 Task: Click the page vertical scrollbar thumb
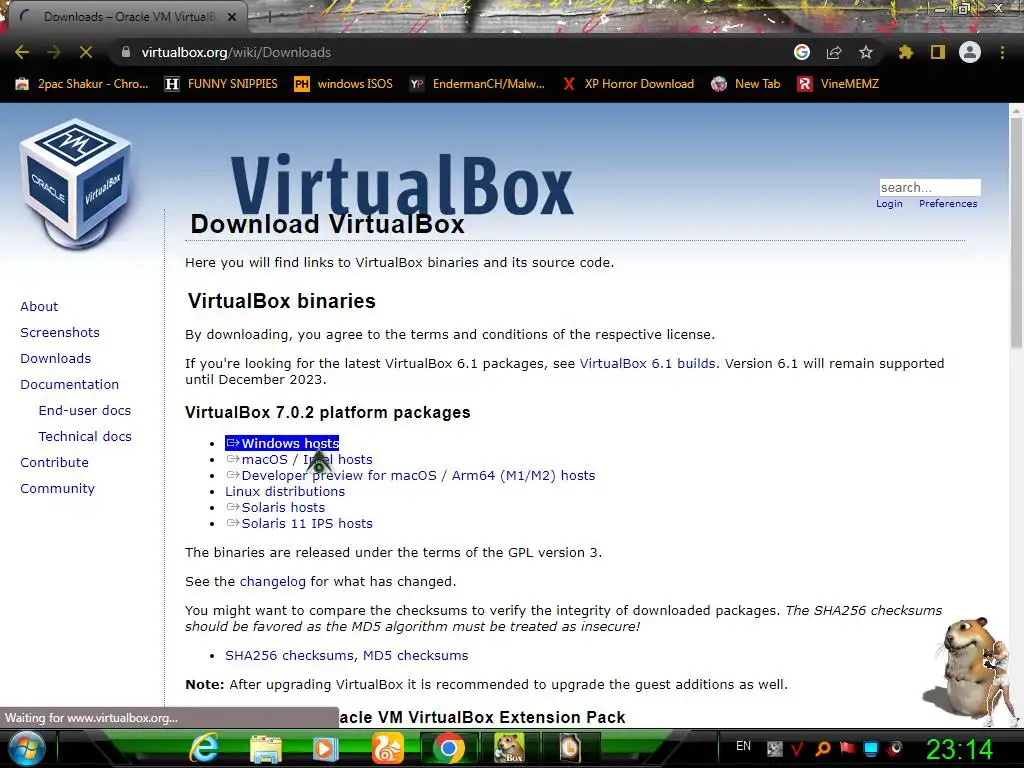tap(1016, 232)
